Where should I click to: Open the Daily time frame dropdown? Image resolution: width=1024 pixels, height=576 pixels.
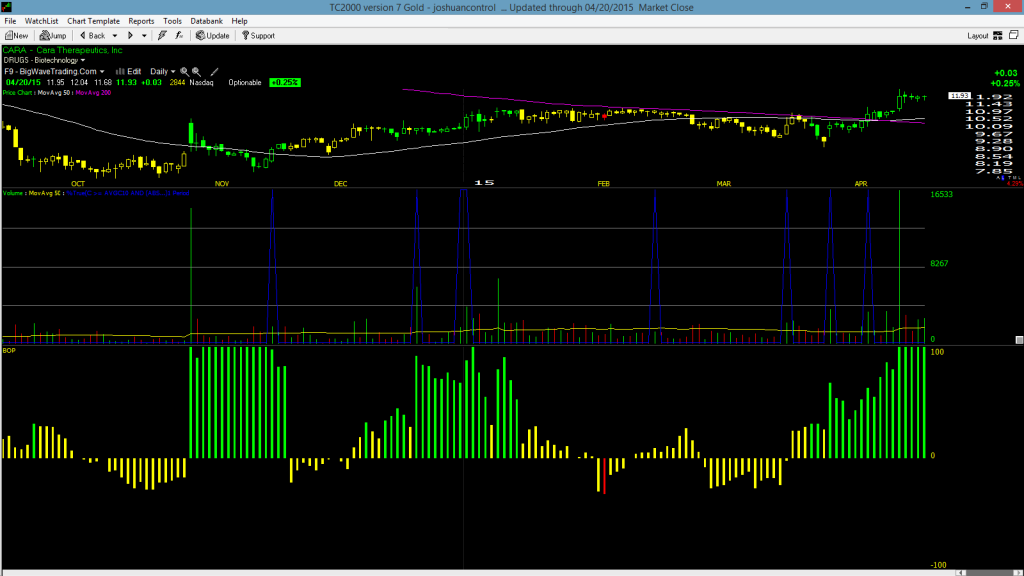click(162, 72)
